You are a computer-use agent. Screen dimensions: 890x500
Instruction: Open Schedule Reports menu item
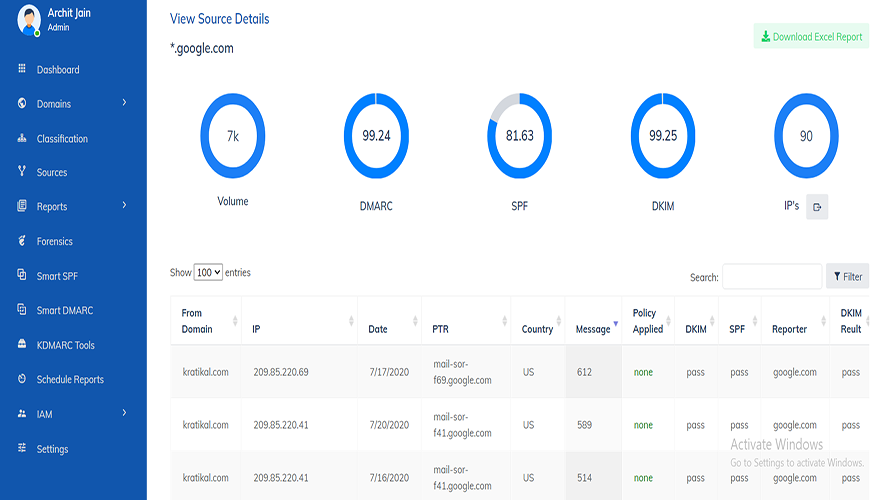click(70, 380)
